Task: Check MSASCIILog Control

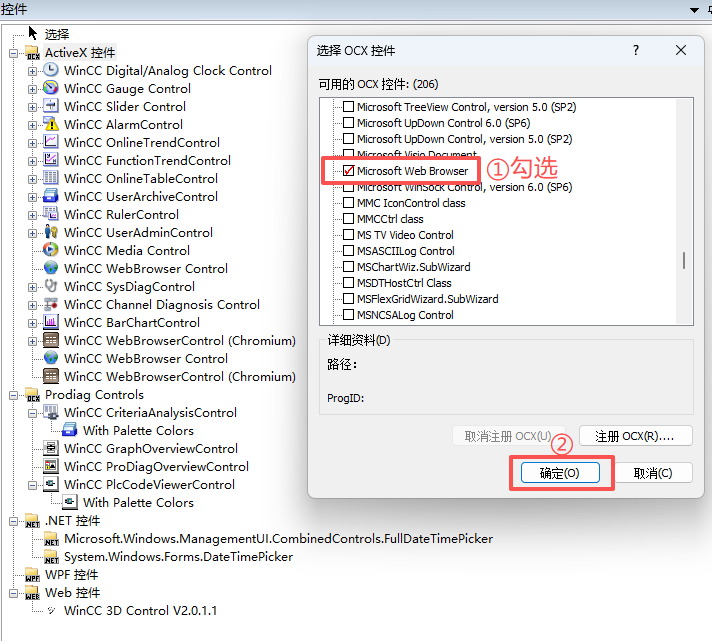Action: click(348, 251)
